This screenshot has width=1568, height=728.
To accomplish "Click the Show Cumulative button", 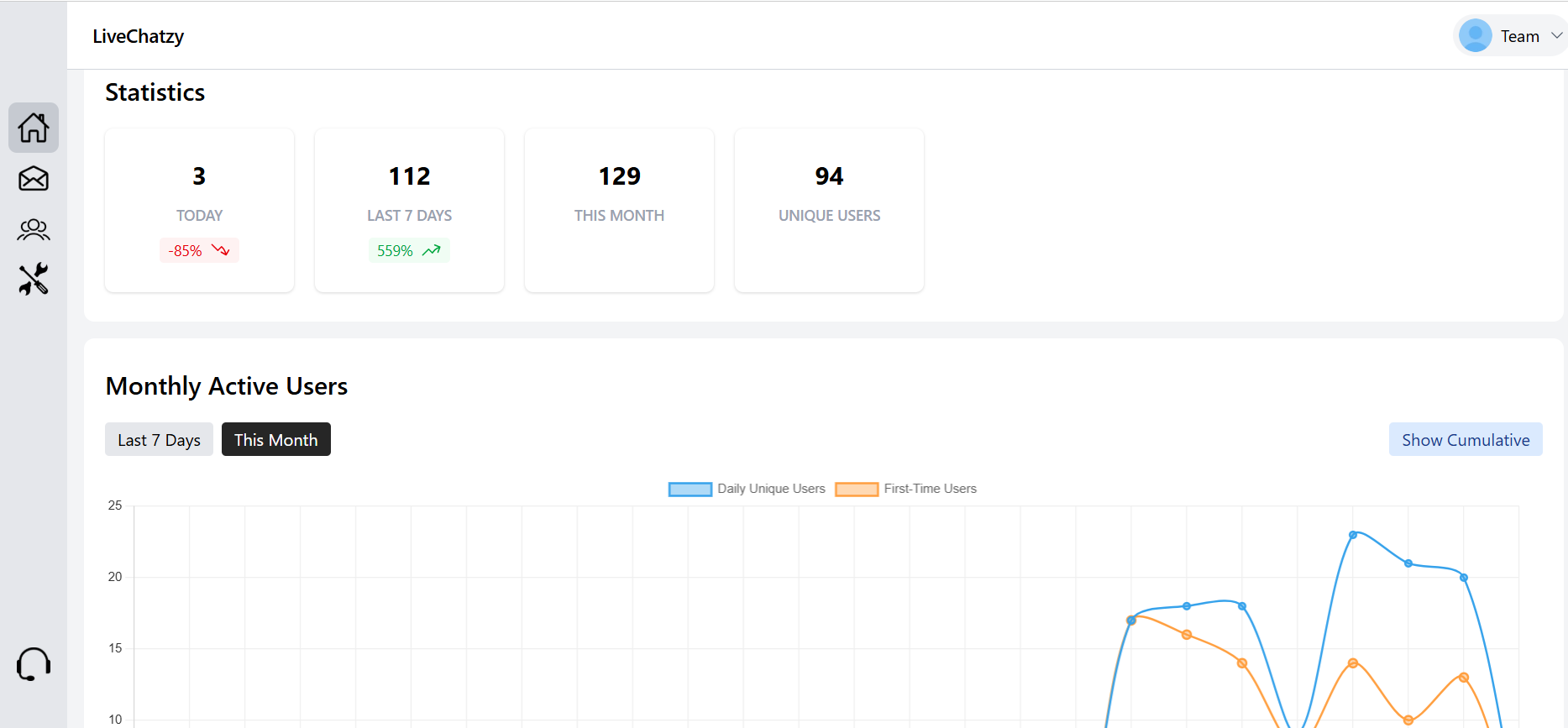I will 1466,440.
